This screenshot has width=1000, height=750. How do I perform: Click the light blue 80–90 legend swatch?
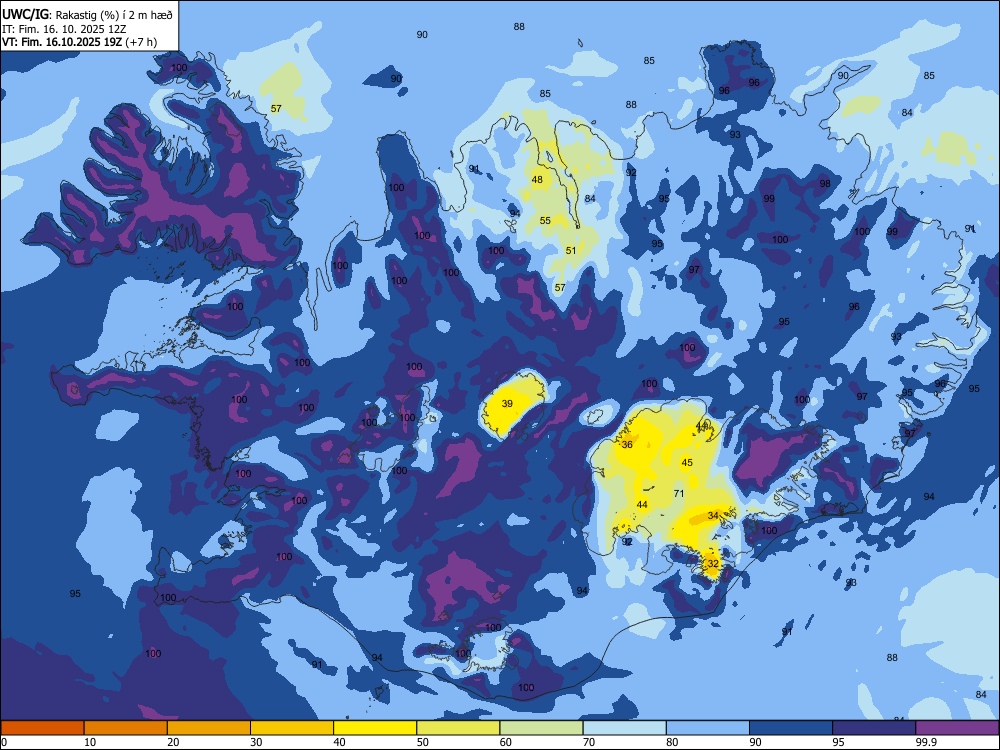pos(708,728)
